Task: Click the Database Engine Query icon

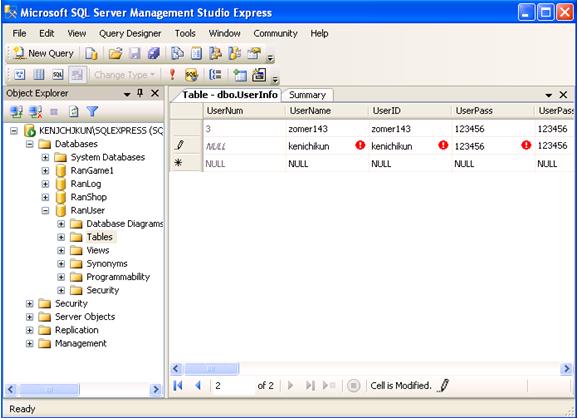Action: point(91,54)
